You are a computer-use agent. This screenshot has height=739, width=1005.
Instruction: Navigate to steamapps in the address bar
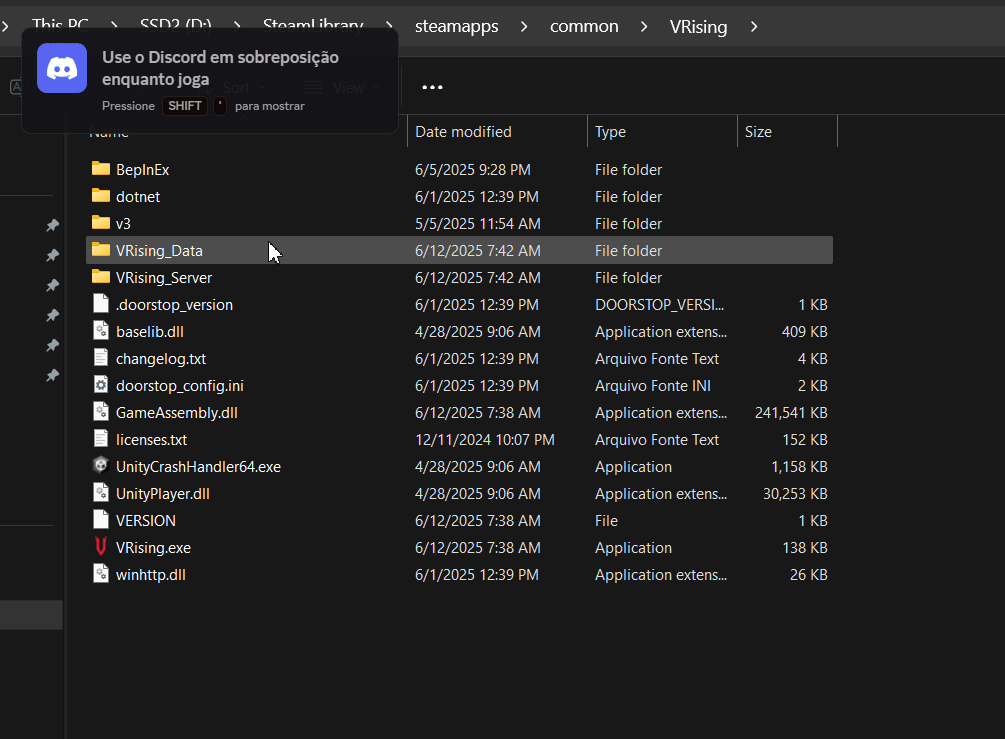(x=456, y=26)
